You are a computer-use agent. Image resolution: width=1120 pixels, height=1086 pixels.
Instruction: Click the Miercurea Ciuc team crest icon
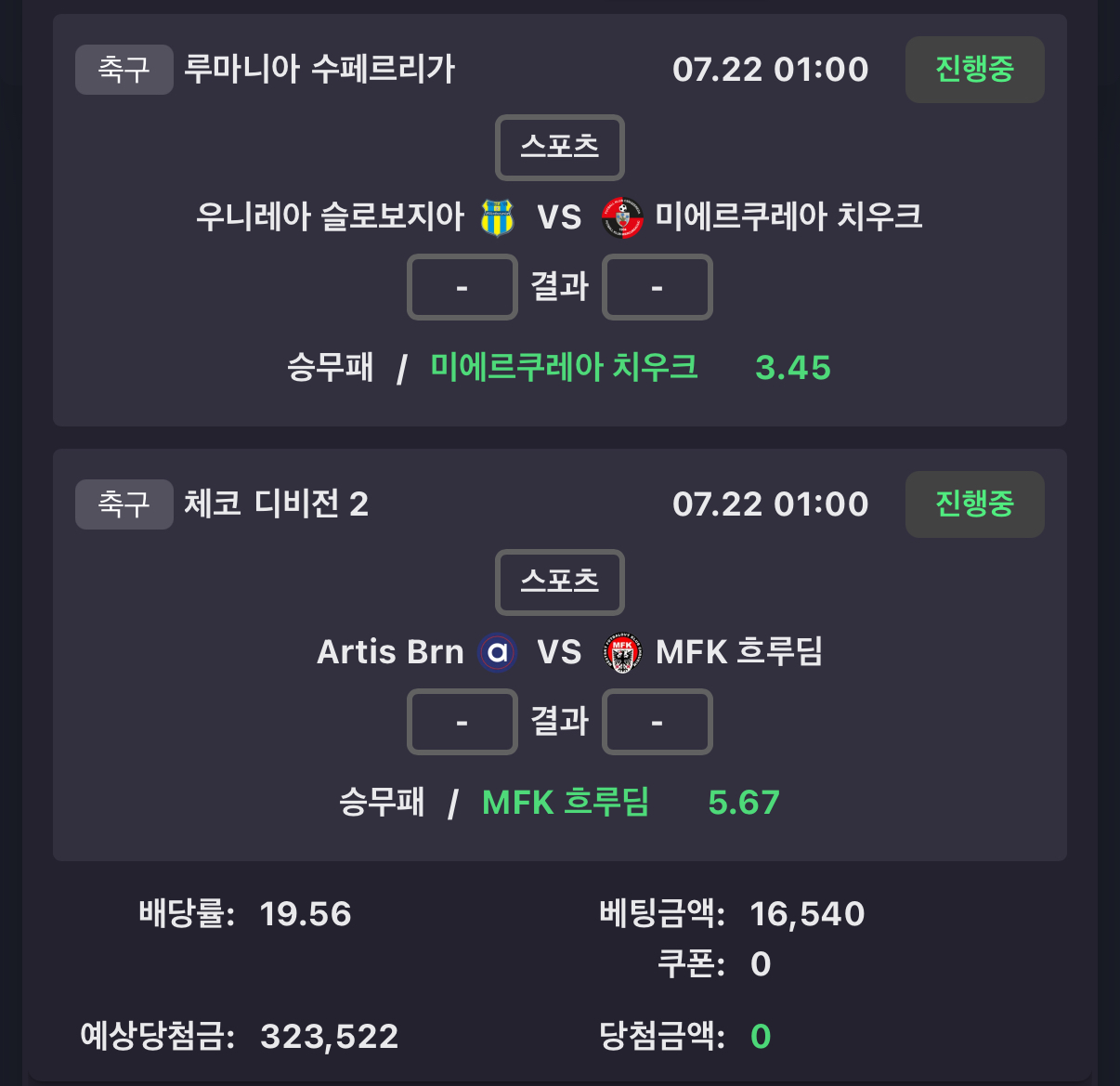622,217
